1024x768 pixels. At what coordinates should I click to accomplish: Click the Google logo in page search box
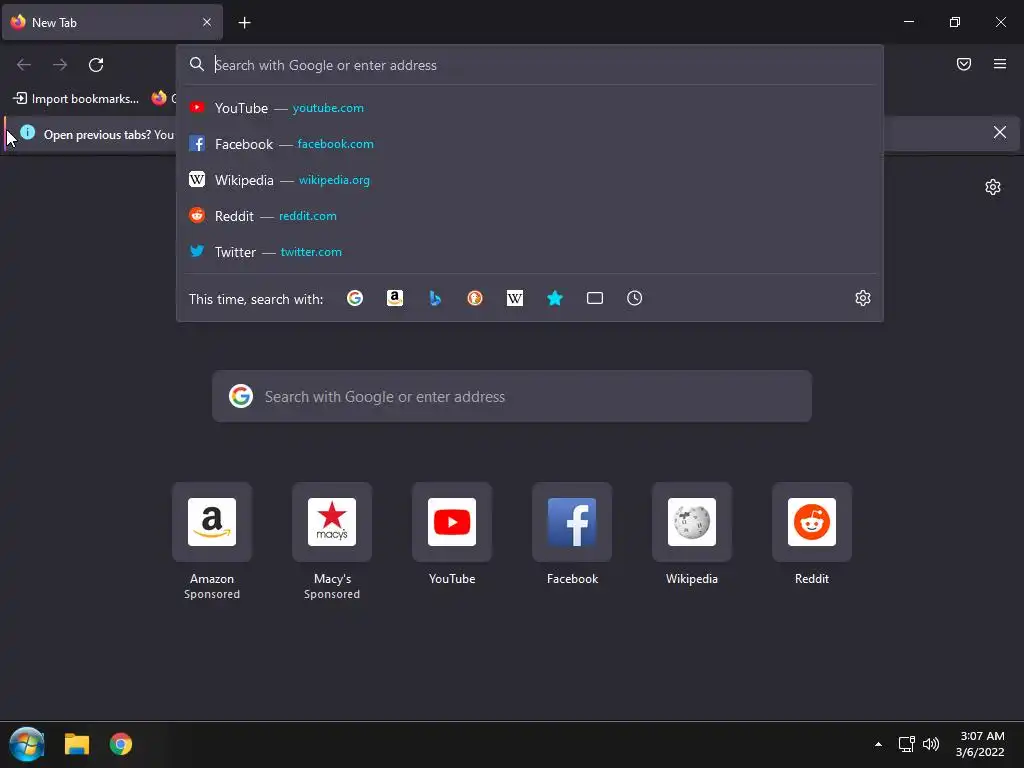[241, 396]
